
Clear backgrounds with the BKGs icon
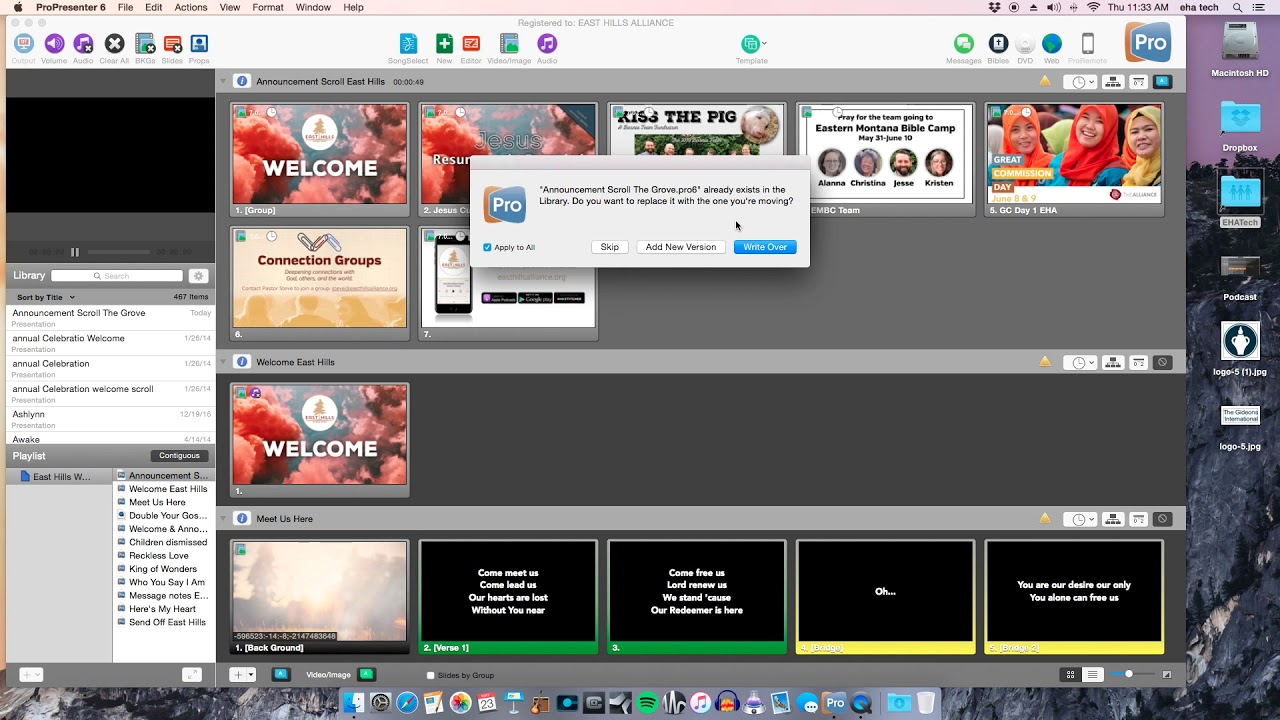pyautogui.click(x=145, y=44)
